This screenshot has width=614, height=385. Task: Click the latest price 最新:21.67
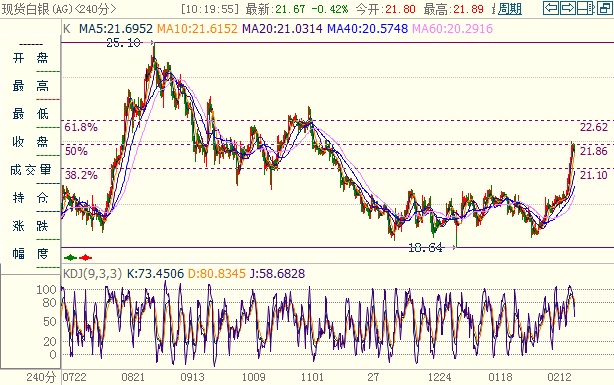275,9
